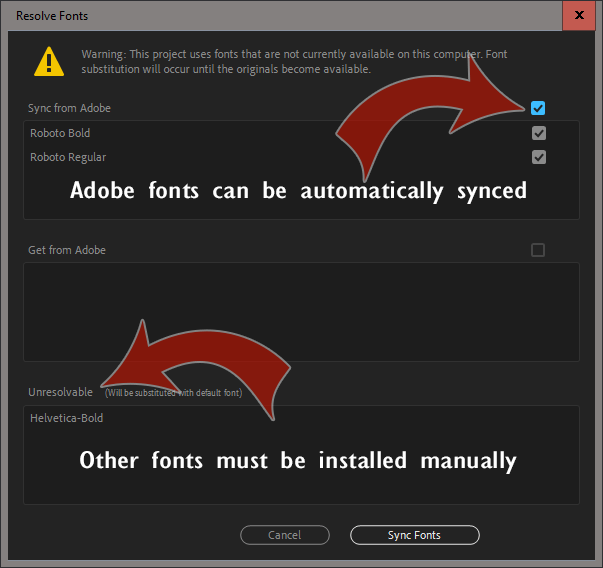This screenshot has height=568, width=603.
Task: Click the Resolve Fonts title text
Action: coord(52,16)
